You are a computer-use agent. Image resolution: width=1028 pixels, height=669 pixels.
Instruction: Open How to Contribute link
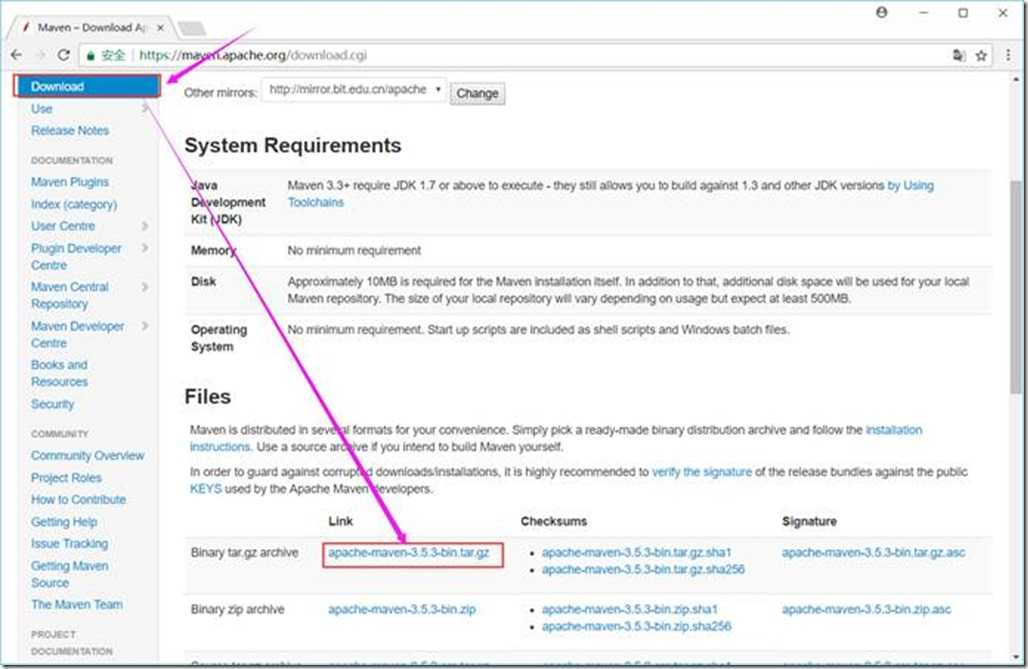(78, 499)
